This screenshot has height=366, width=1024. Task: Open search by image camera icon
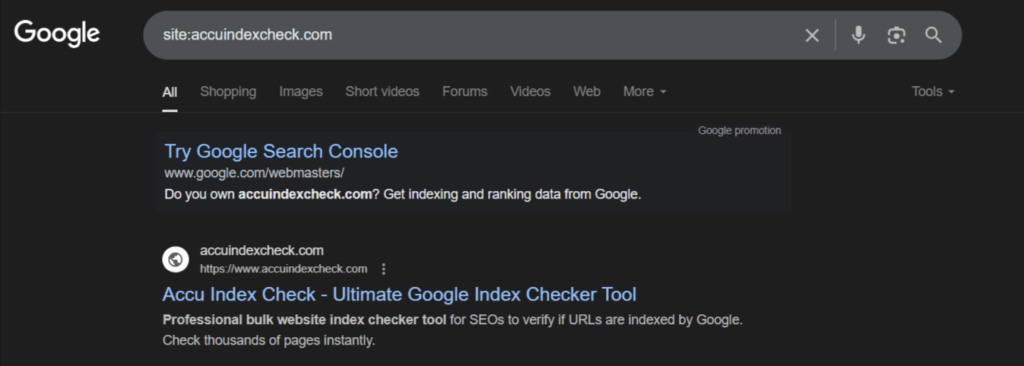tap(896, 35)
